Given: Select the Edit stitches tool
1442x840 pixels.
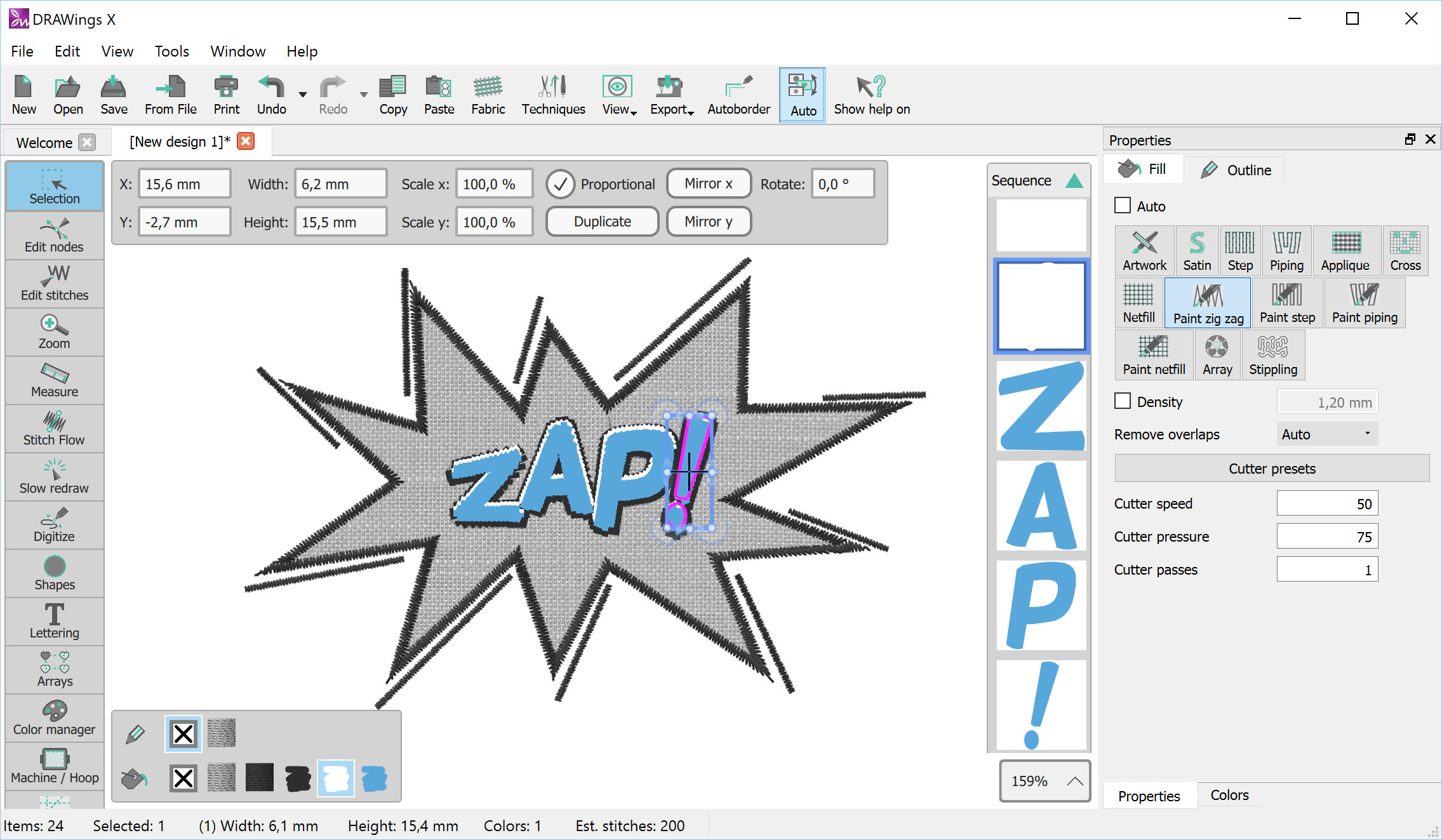Looking at the screenshot, I should [55, 284].
